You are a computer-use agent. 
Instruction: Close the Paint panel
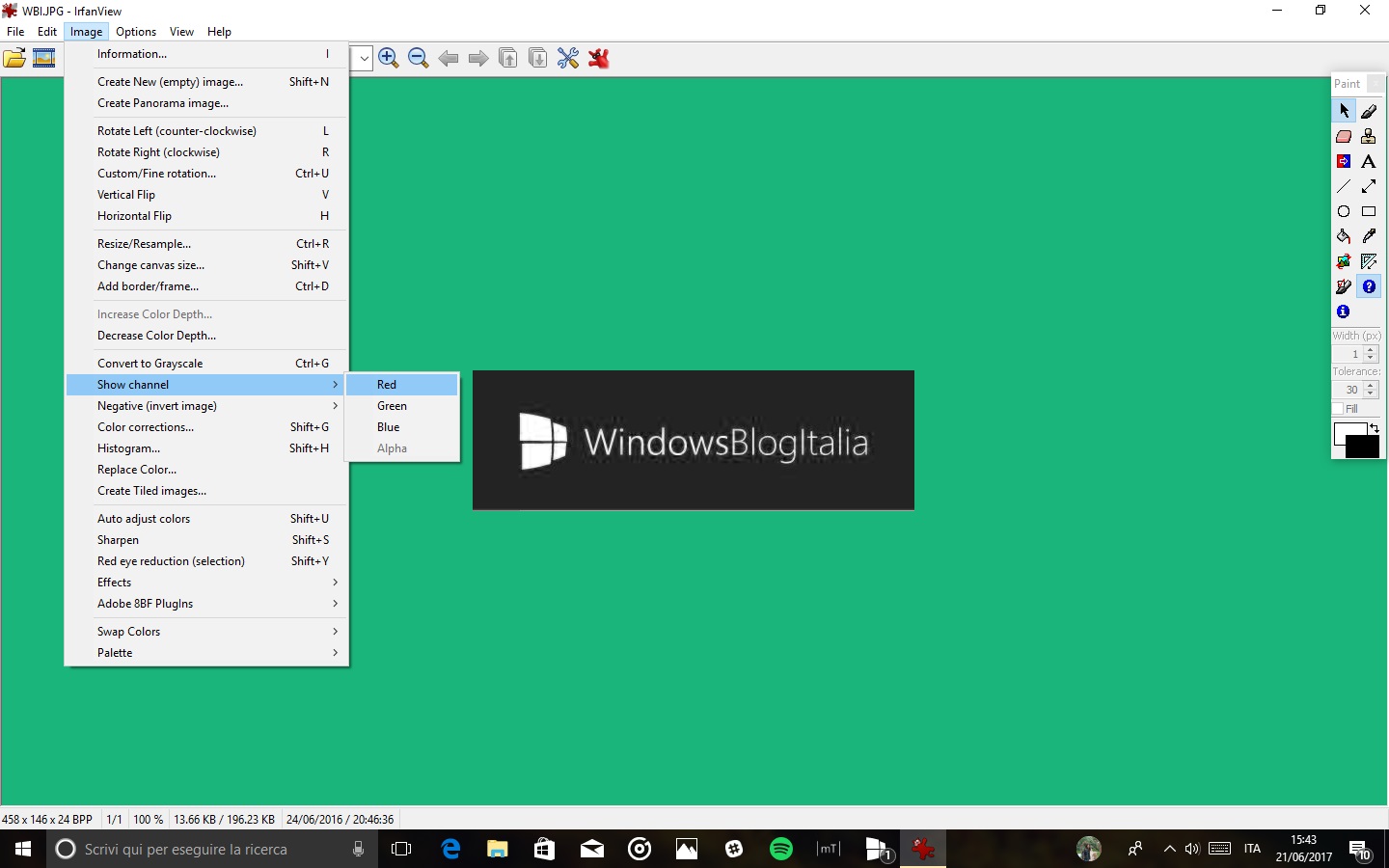click(1375, 84)
